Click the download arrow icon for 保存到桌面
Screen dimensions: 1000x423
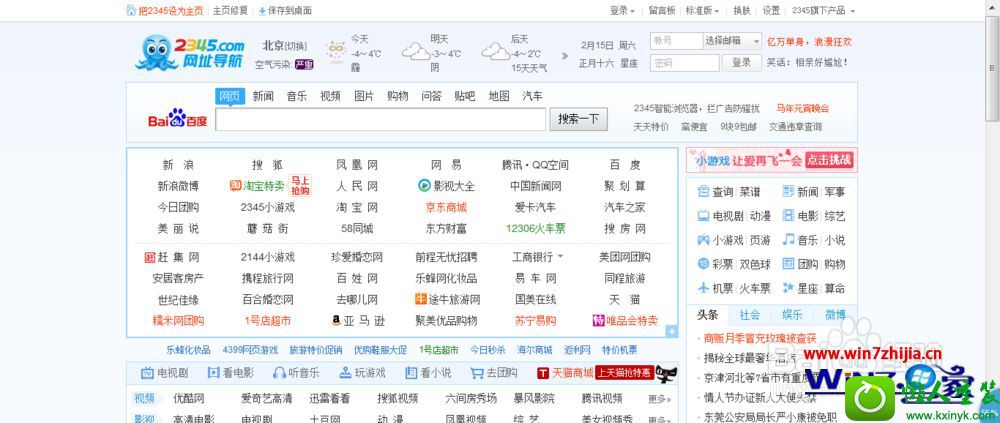point(262,11)
